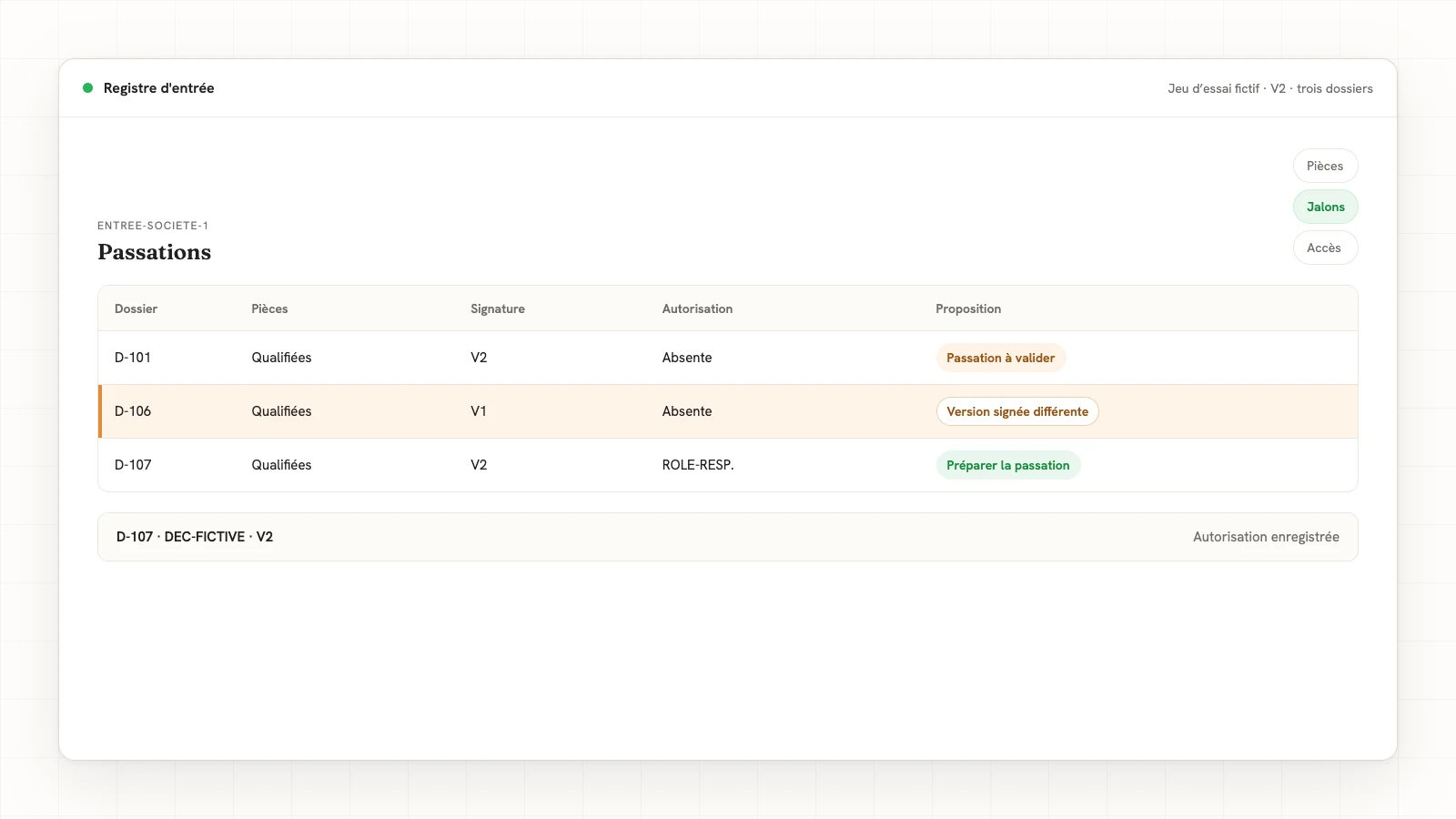1456x819 pixels.
Task: Click the Passation à valider badge
Action: pyautogui.click(x=1000, y=358)
